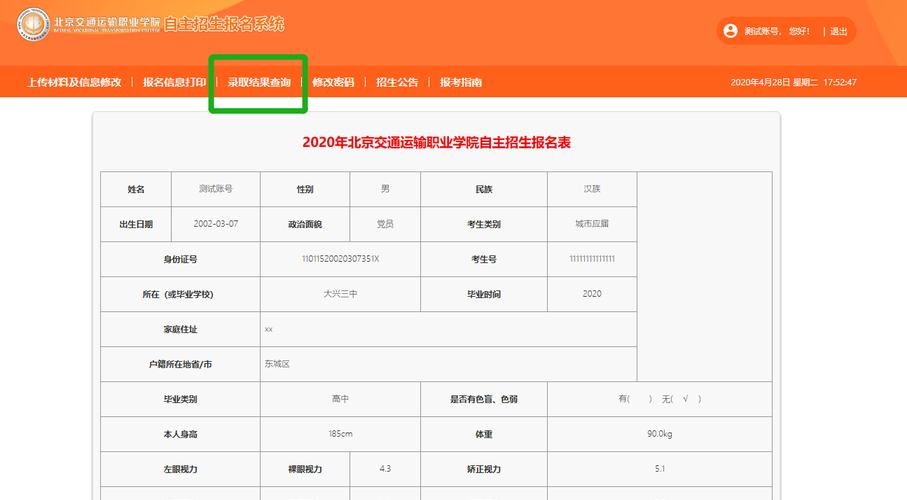This screenshot has height=500, width=907.
Task: Click the 考生号 label cell
Action: tap(484, 259)
